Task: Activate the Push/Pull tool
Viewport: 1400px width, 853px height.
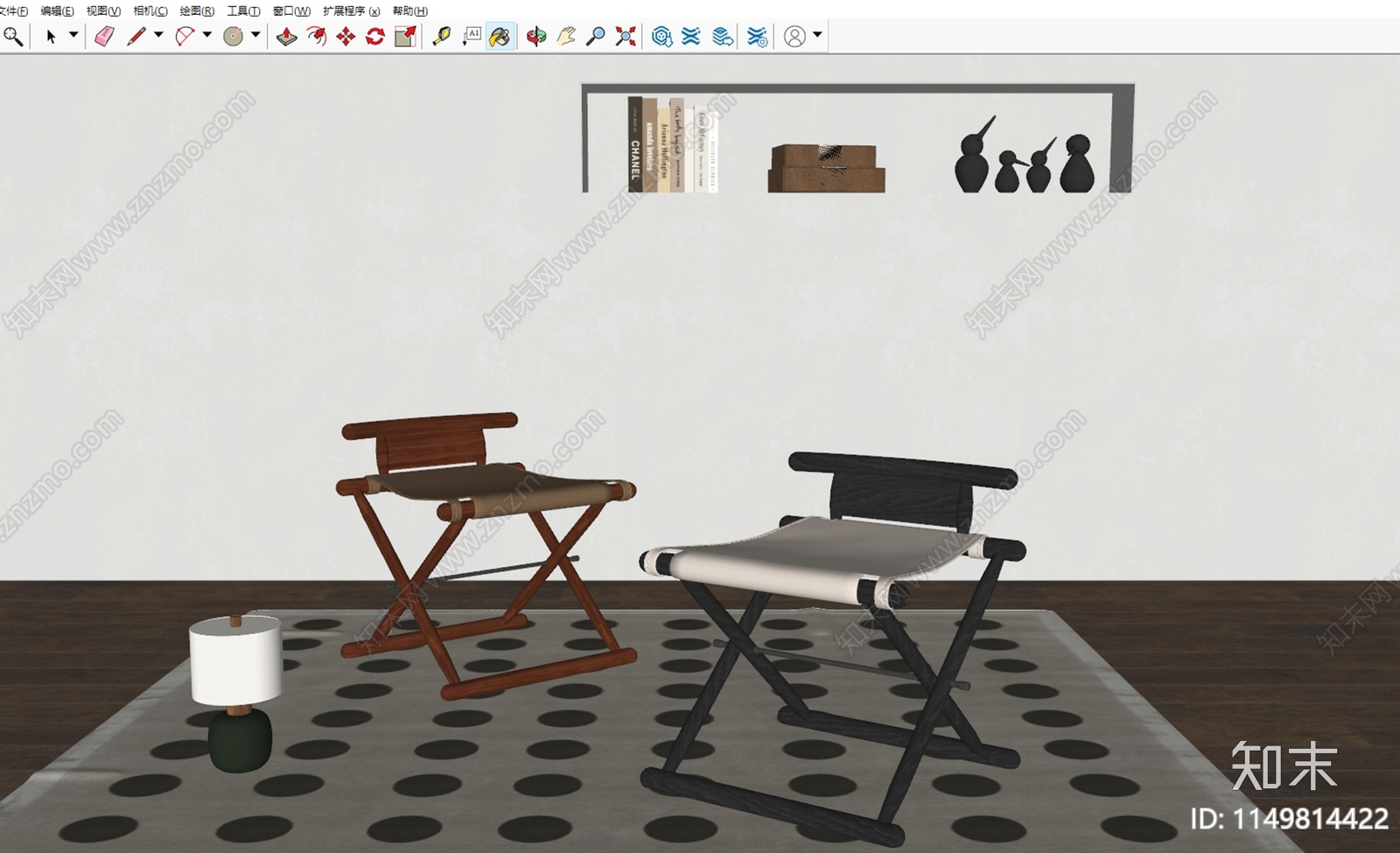Action: click(x=287, y=37)
